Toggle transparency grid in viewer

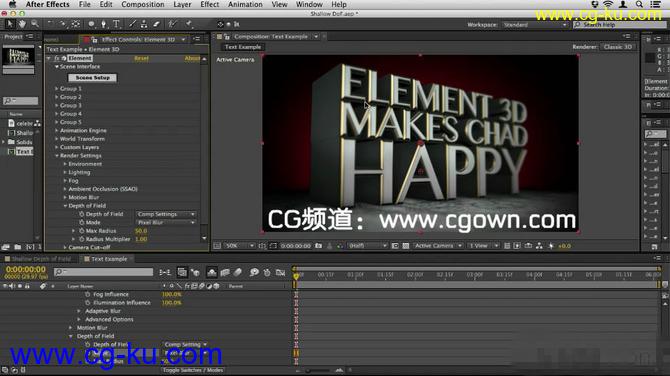(x=406, y=246)
